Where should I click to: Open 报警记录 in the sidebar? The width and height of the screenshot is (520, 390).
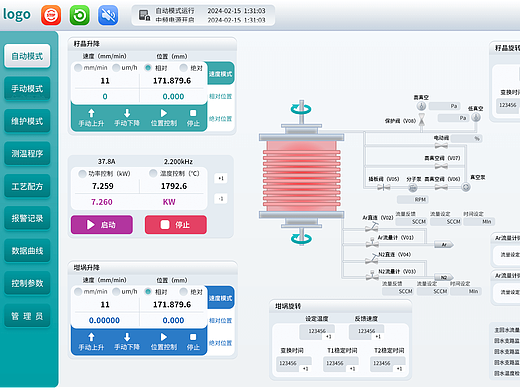27,218
